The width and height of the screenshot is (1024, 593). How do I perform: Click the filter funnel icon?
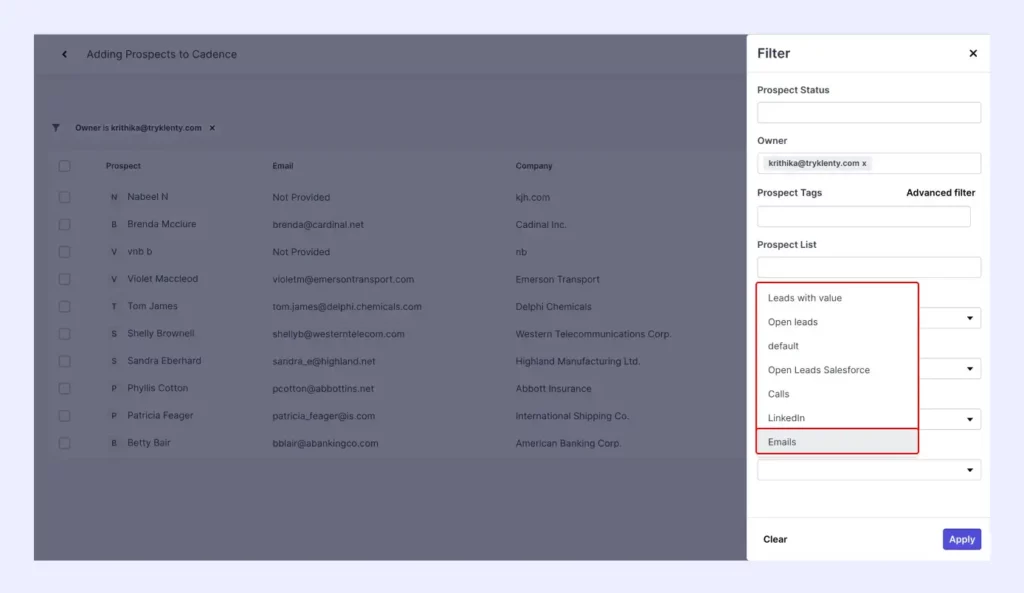click(x=56, y=128)
